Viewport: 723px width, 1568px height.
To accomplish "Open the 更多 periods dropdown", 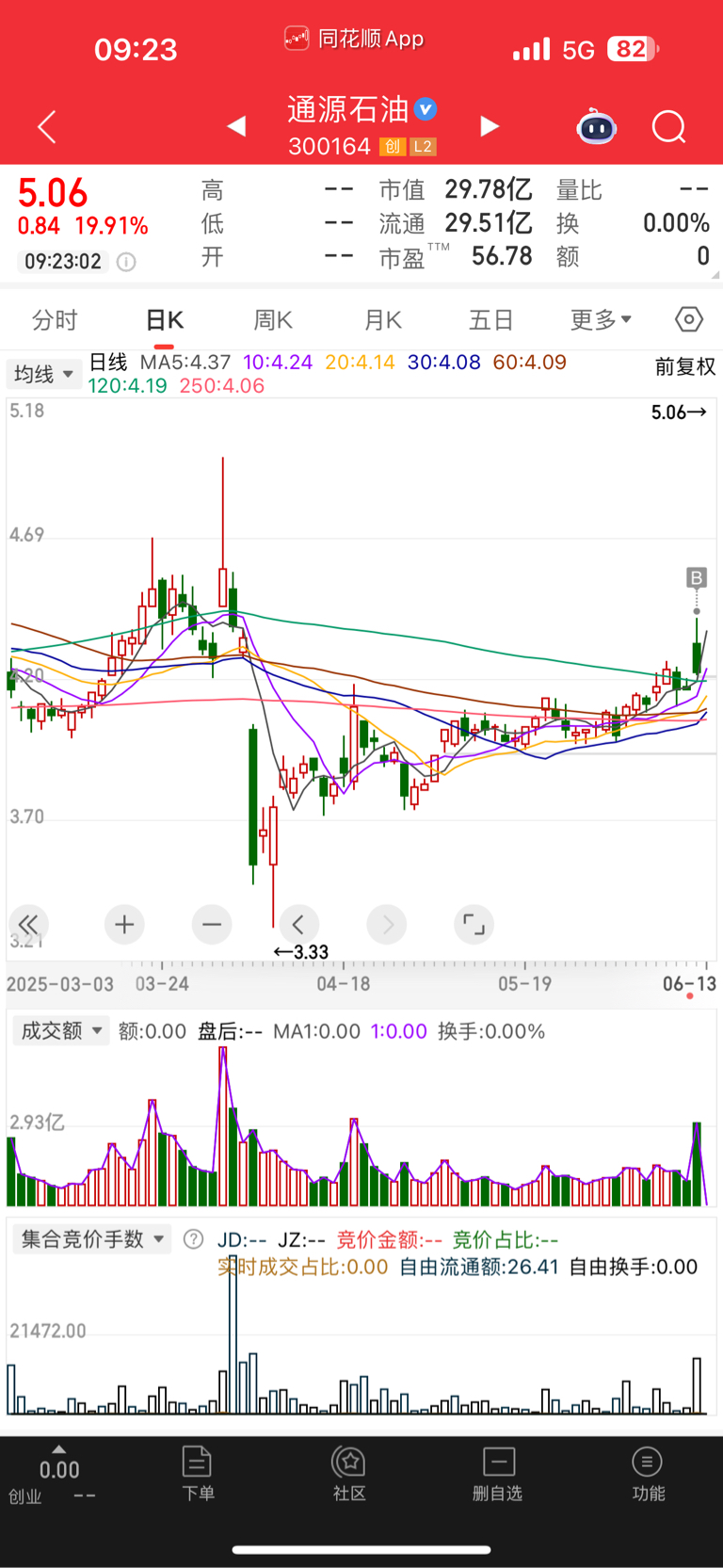I will 602,320.
